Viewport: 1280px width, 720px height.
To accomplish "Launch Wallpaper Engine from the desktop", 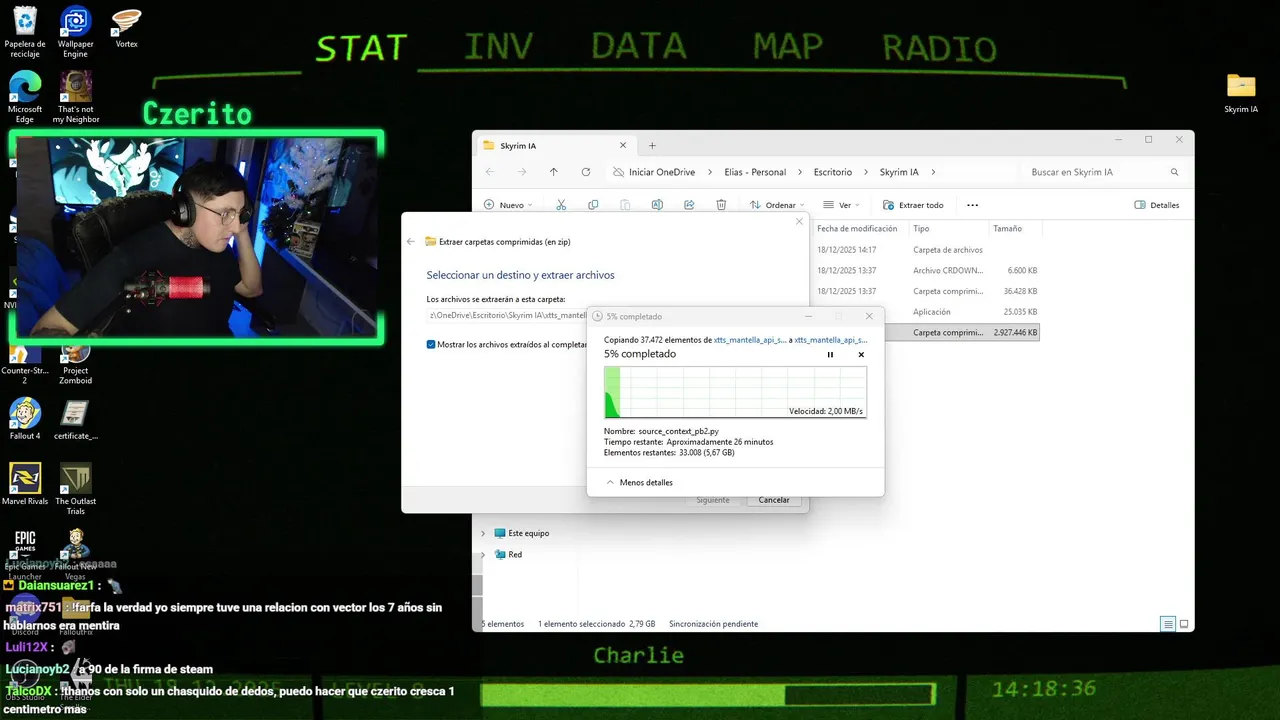I will pos(75,32).
